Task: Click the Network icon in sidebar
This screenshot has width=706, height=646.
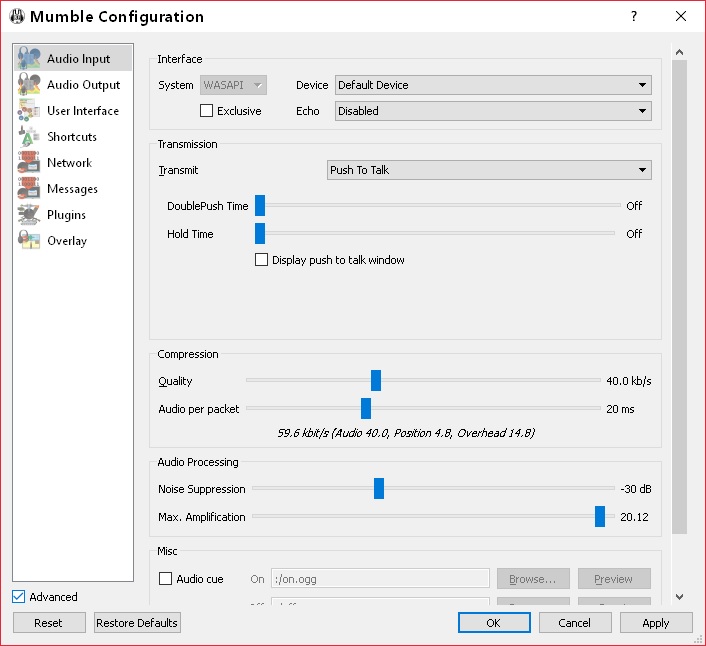Action: [x=29, y=163]
